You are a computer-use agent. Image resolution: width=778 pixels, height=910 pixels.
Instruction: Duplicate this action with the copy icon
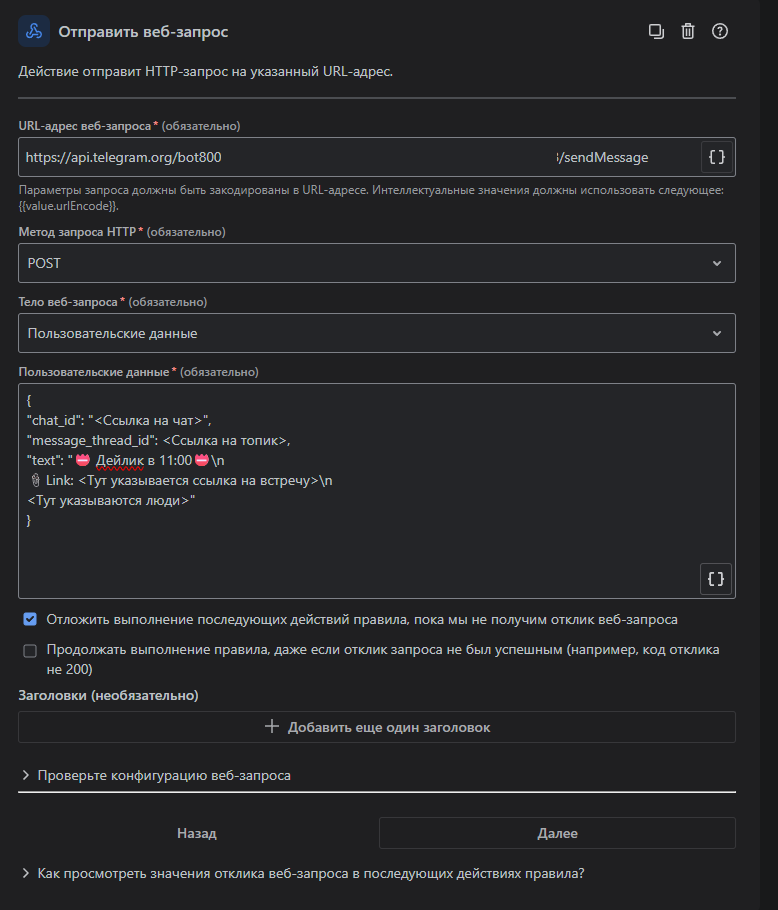pyautogui.click(x=656, y=32)
